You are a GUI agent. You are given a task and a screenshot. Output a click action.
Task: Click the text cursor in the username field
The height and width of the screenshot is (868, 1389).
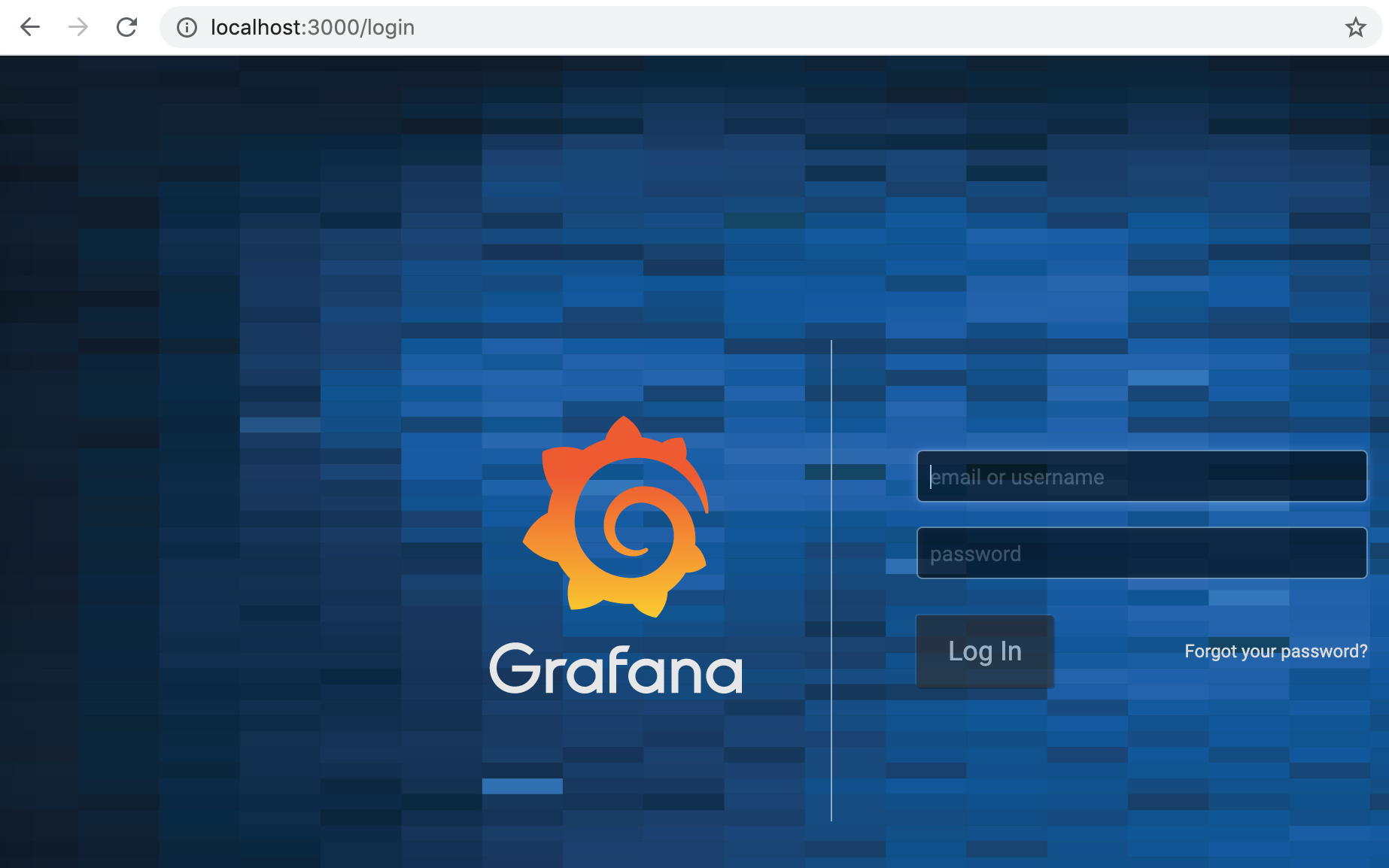click(931, 477)
